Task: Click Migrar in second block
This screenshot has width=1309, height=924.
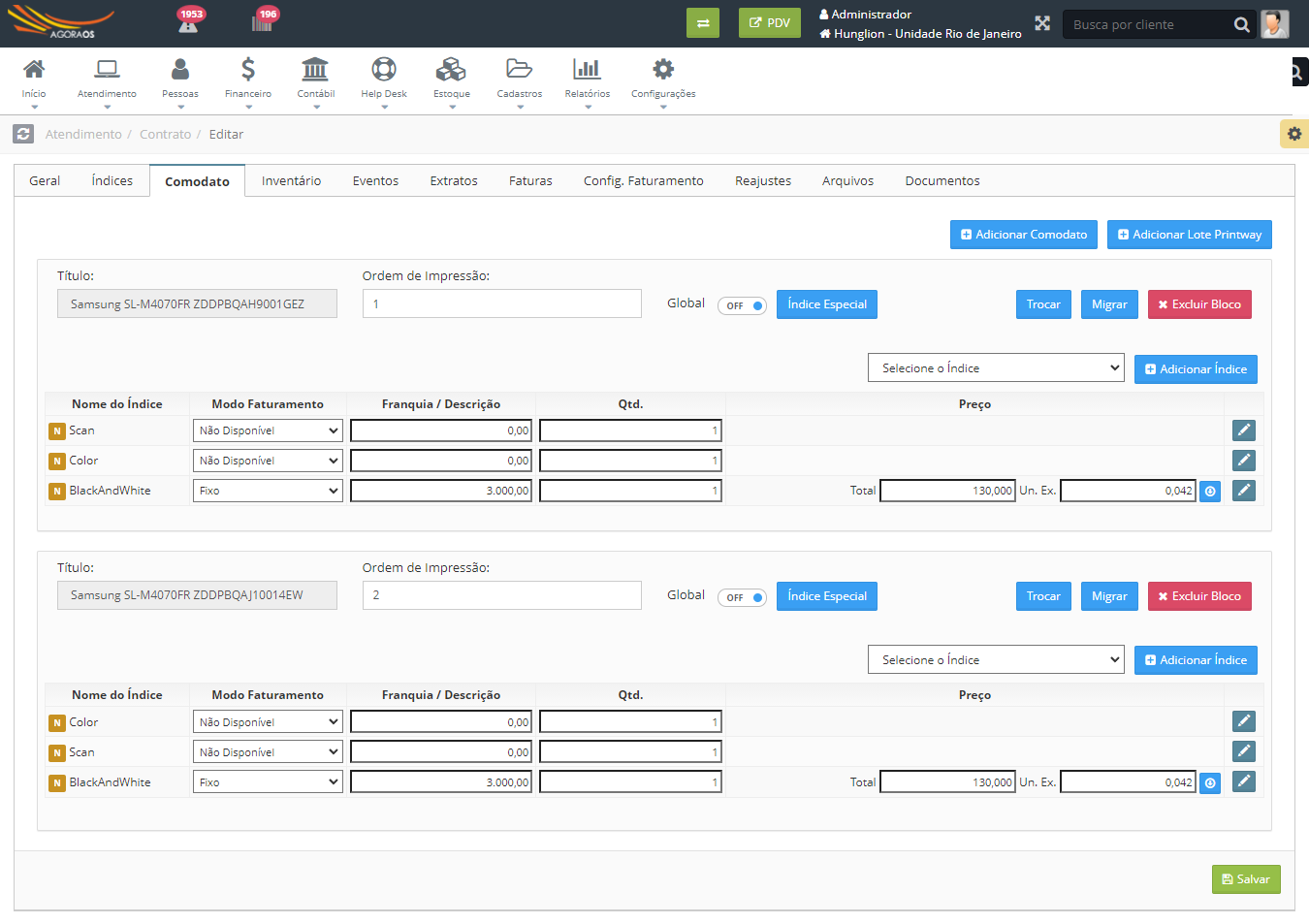Action: pyautogui.click(x=1109, y=596)
